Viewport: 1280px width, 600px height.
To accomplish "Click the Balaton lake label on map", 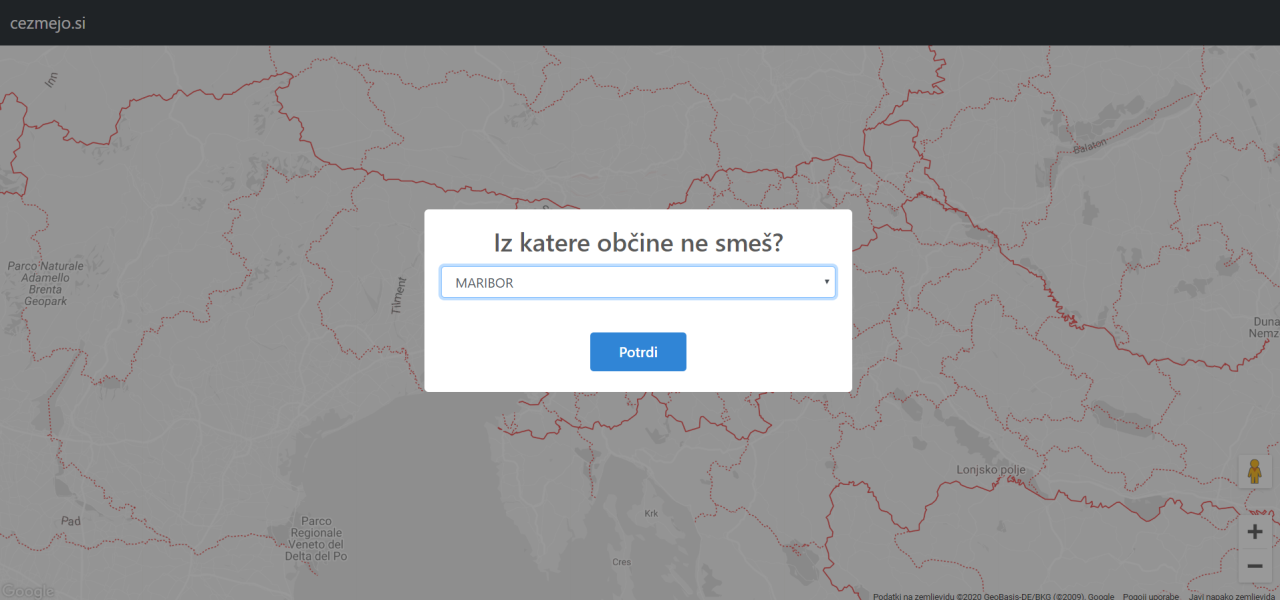I will [1090, 146].
